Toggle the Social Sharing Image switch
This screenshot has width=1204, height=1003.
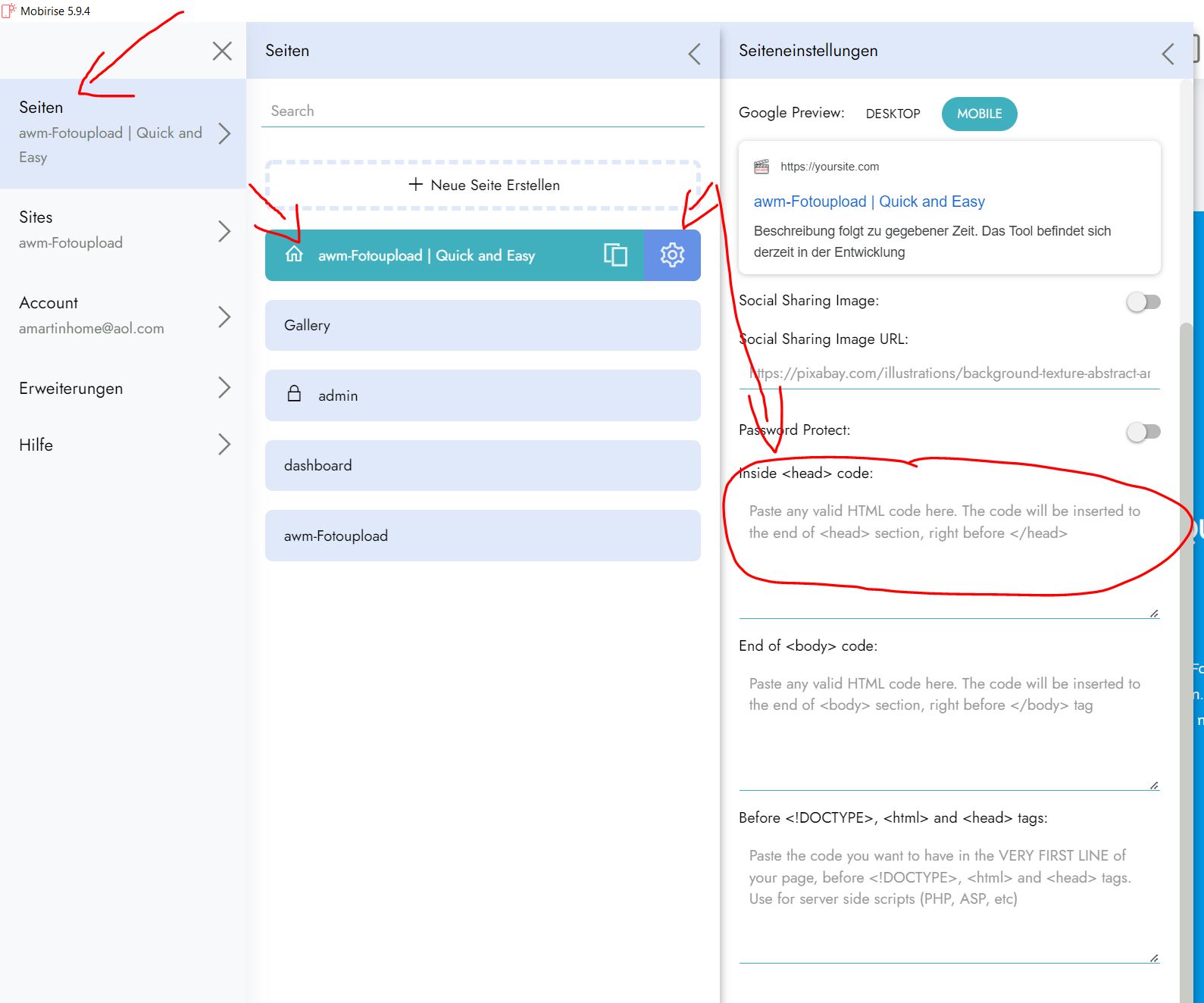1143,302
